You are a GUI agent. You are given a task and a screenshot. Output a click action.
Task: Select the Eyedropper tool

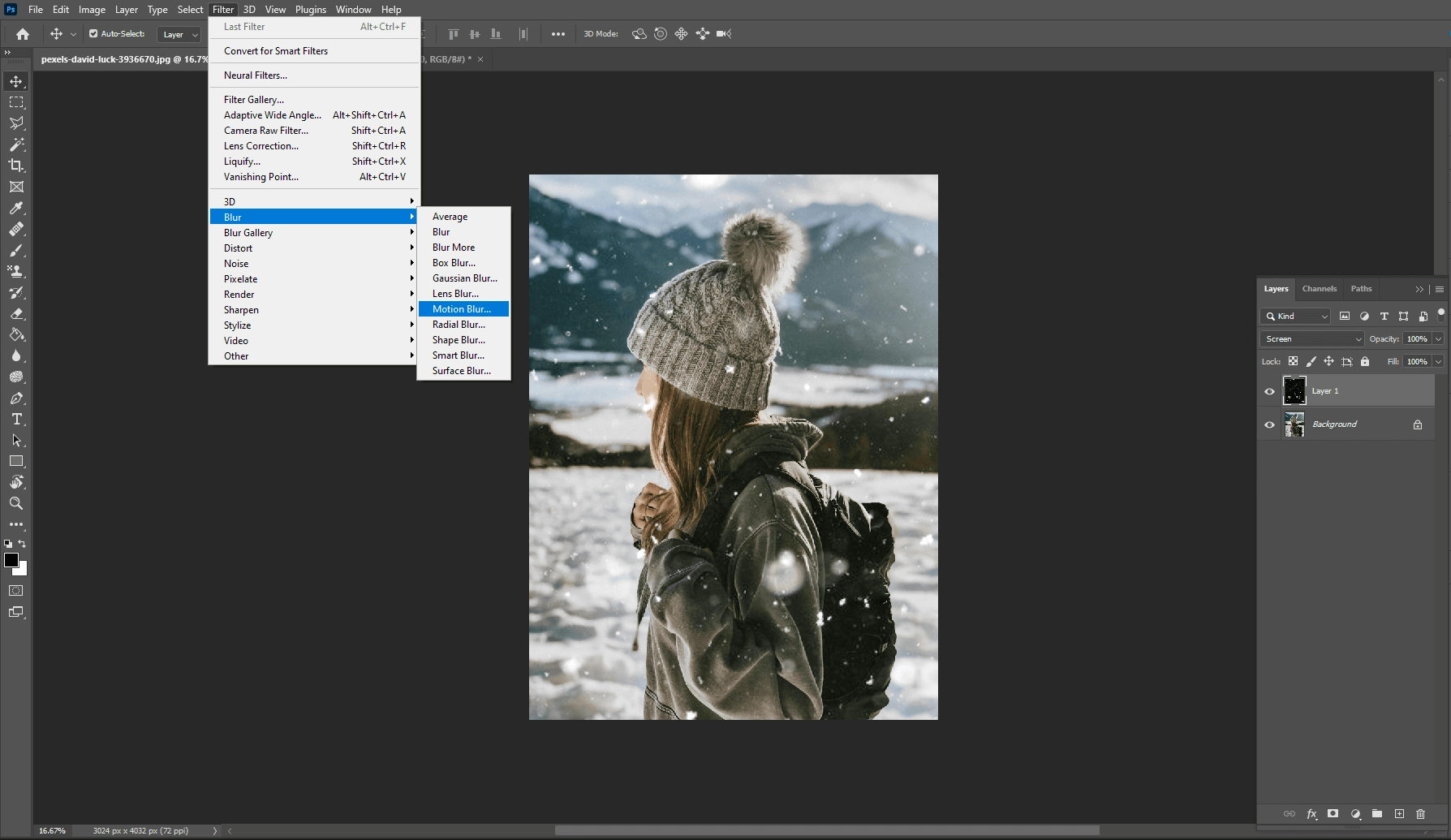[16, 208]
